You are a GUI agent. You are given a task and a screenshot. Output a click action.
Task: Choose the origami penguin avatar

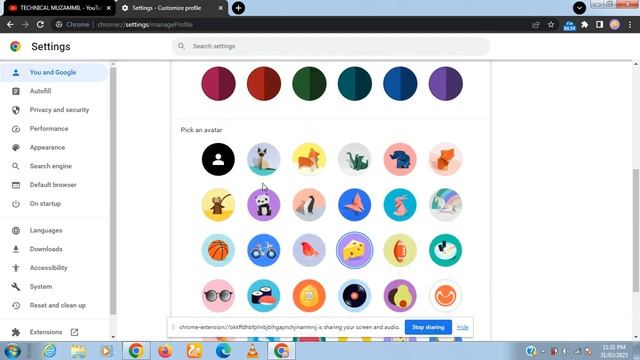[x=309, y=204]
